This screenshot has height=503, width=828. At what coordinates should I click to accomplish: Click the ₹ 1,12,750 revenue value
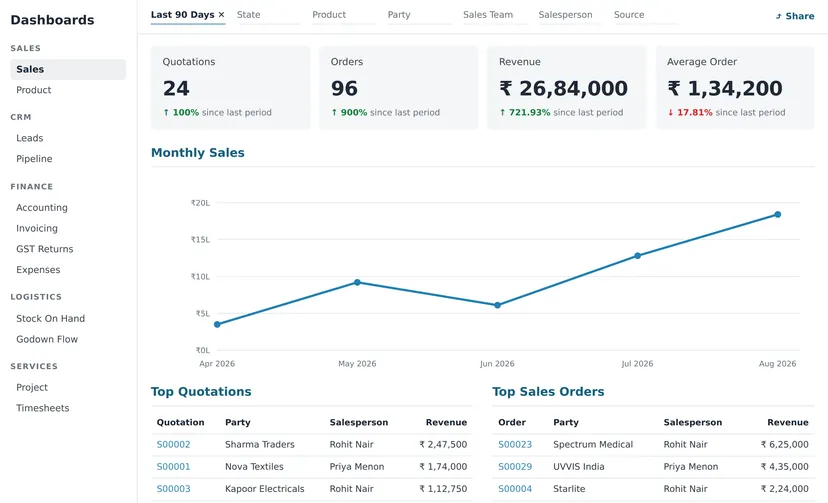coord(443,489)
